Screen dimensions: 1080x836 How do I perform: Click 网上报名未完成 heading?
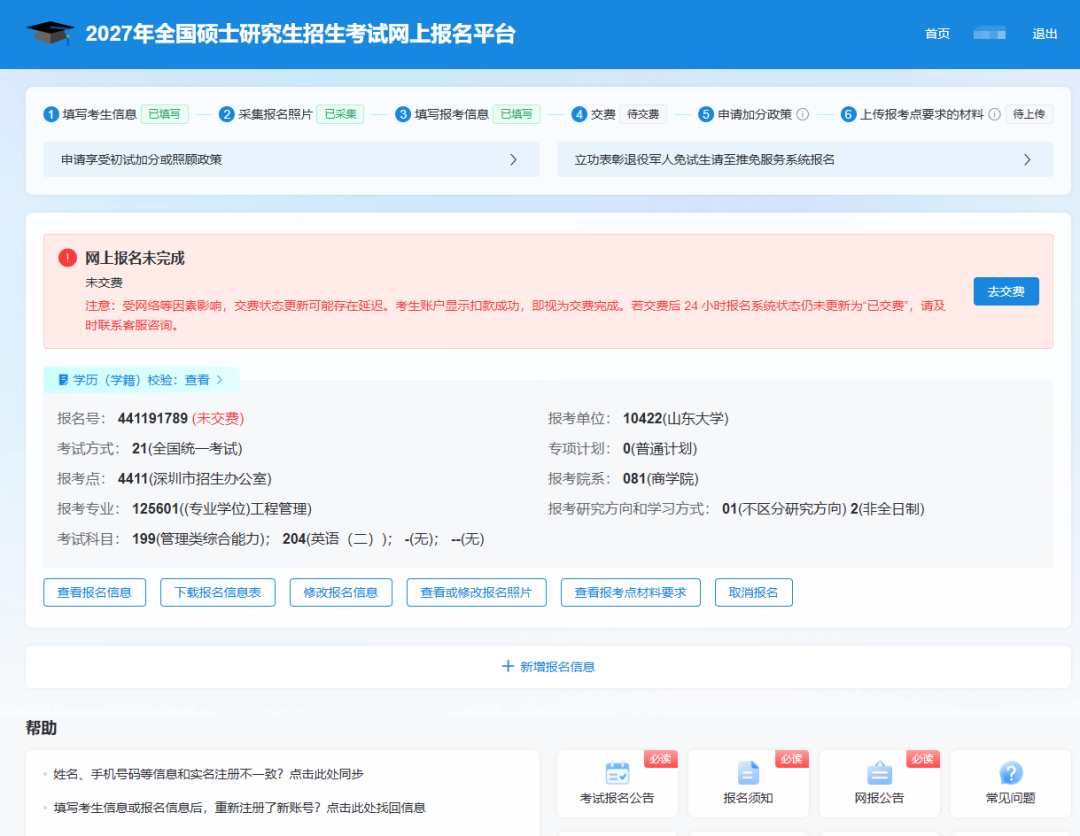[x=135, y=258]
